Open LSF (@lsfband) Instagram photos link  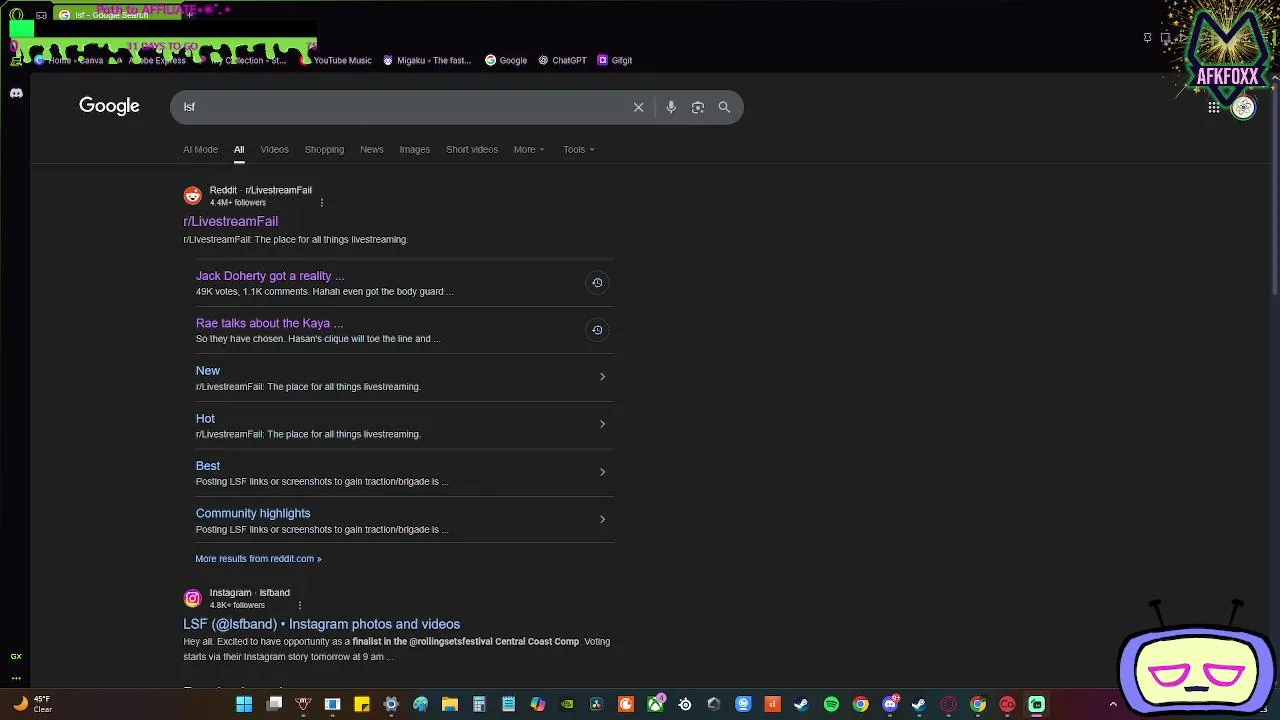321,624
